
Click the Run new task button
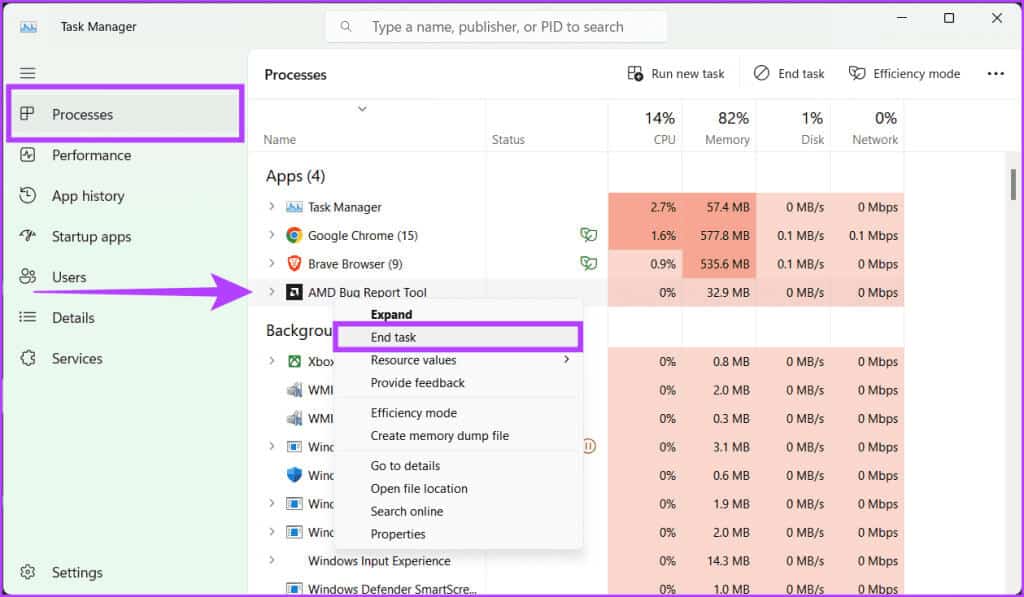click(x=676, y=74)
